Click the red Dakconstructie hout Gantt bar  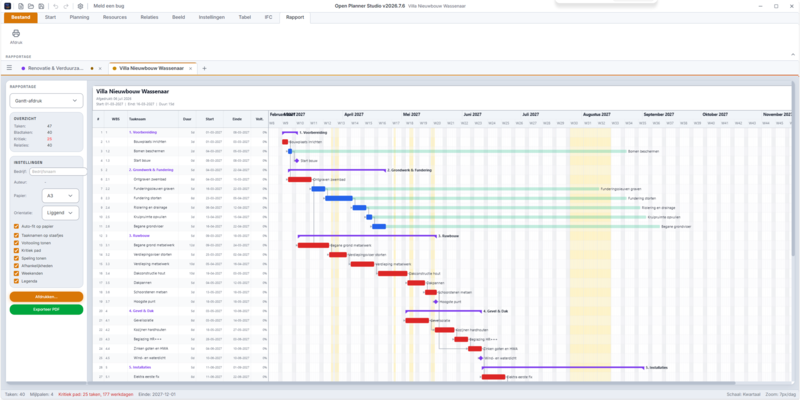393,273
